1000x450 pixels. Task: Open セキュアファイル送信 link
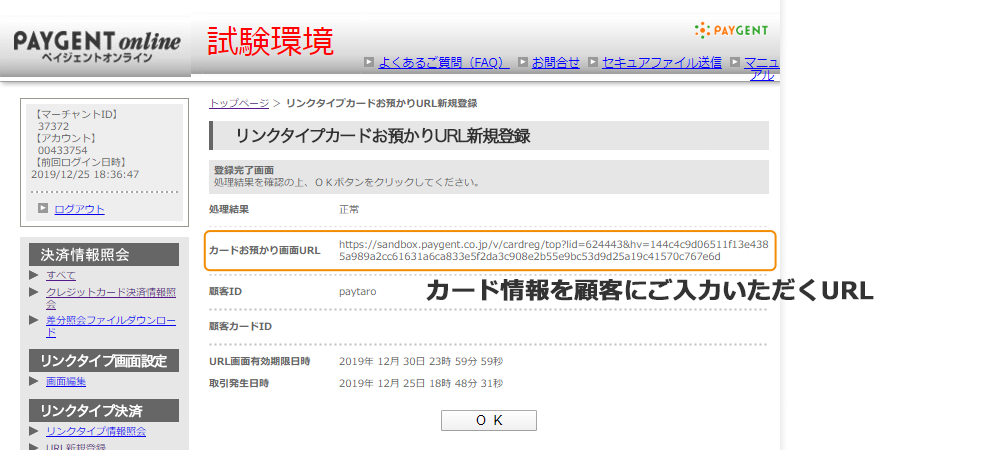662,62
